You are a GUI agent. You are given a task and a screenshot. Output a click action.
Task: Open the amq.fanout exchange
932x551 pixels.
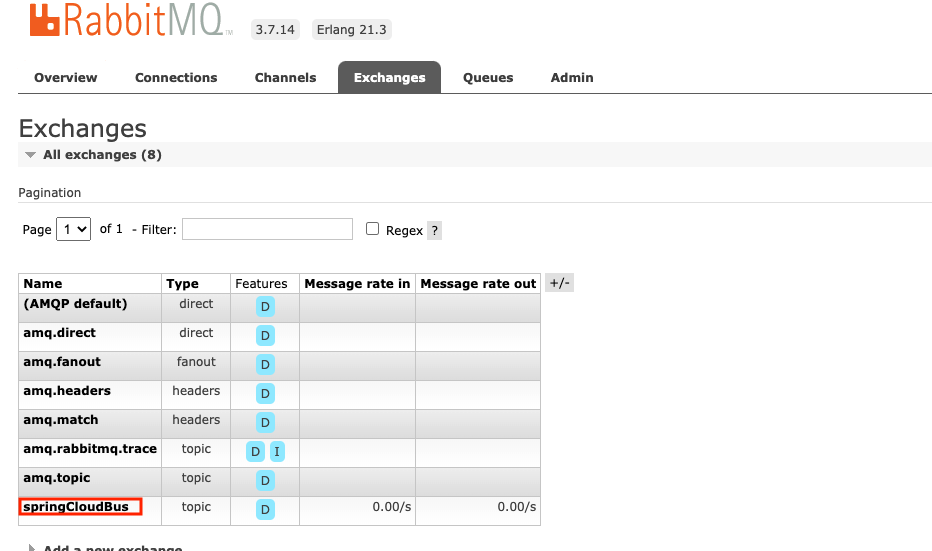(x=62, y=362)
